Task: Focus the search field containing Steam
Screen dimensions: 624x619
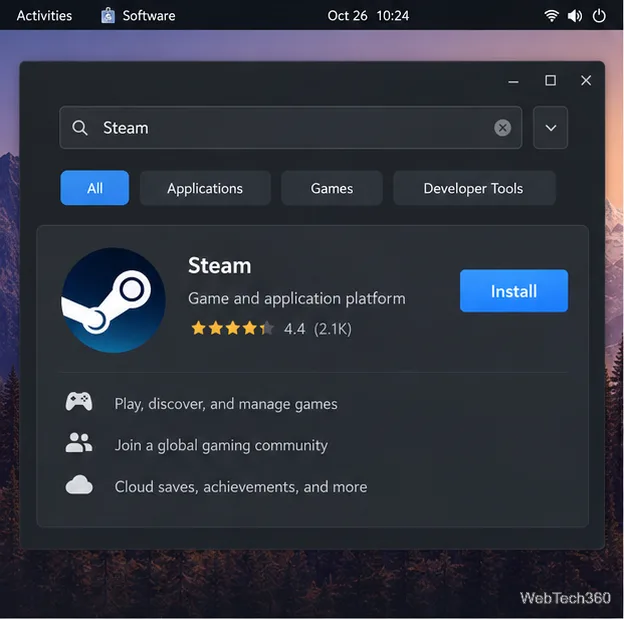Action: click(291, 128)
